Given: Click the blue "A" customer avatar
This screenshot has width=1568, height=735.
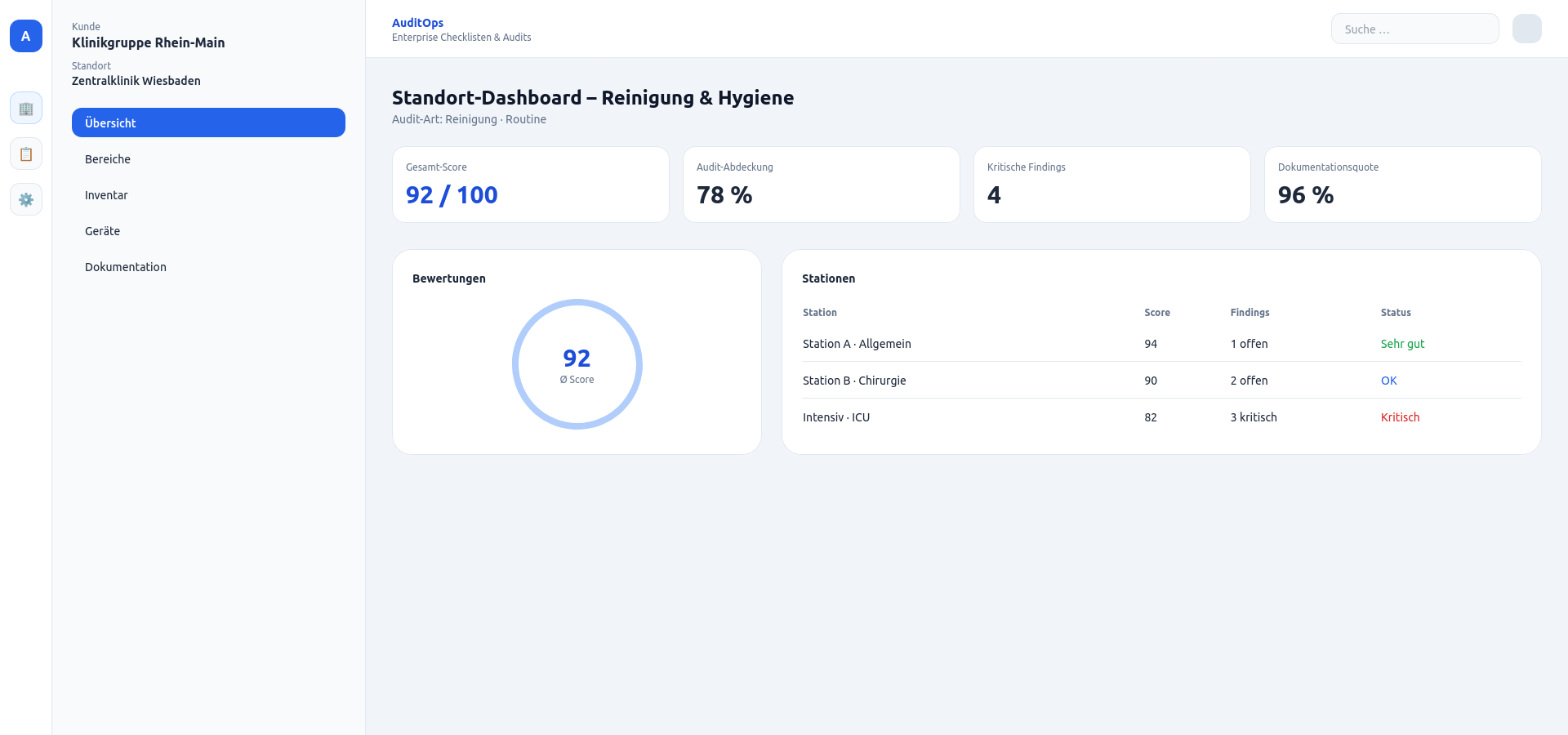Looking at the screenshot, I should 25,36.
